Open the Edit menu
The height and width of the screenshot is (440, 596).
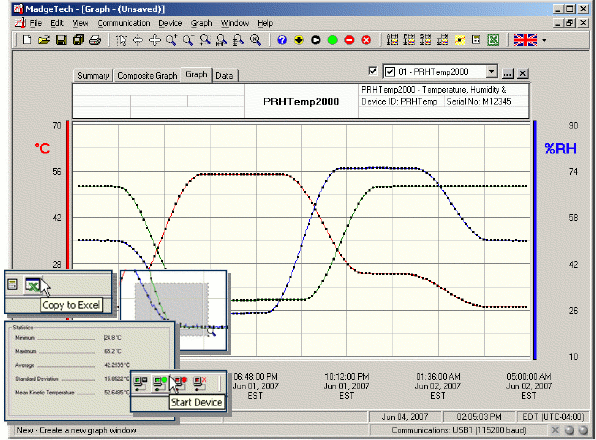click(57, 23)
